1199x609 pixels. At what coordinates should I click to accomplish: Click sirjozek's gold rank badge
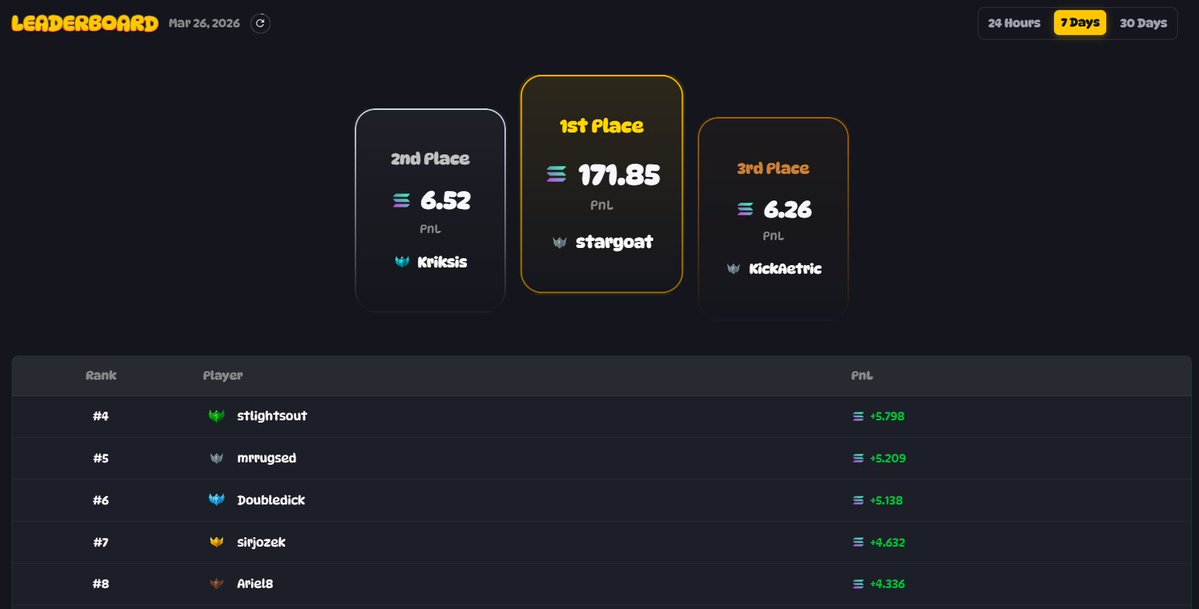[x=216, y=542]
